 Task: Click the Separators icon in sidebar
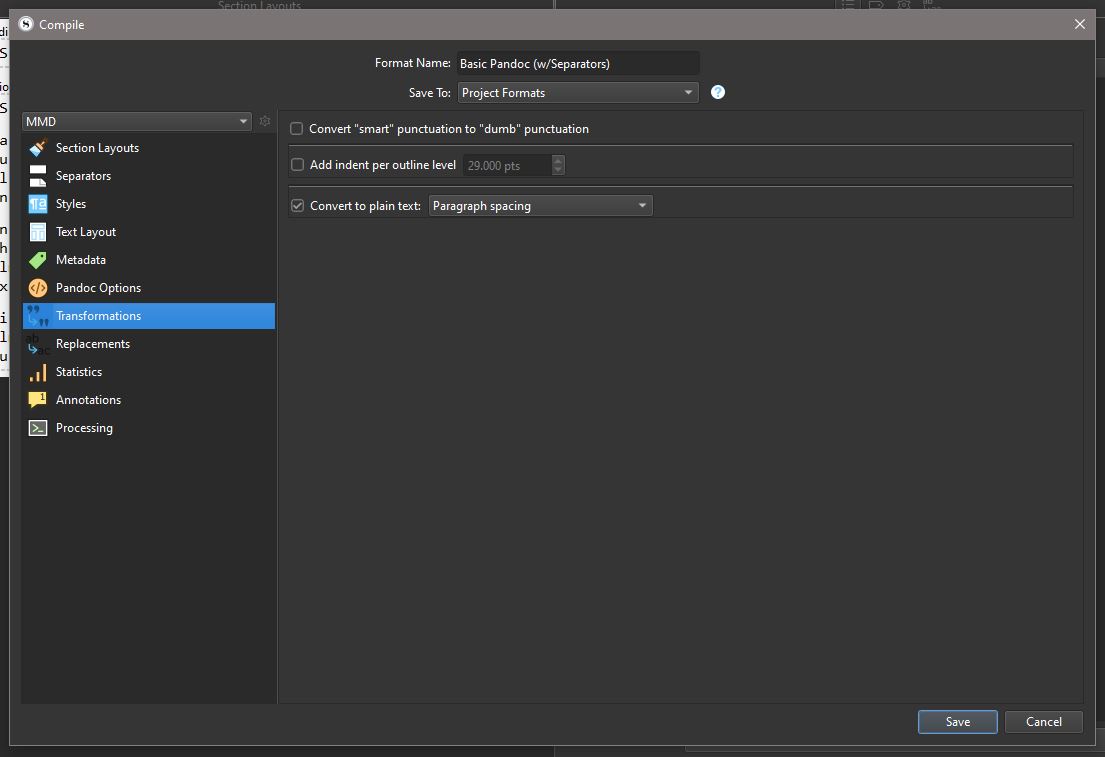[x=38, y=176]
